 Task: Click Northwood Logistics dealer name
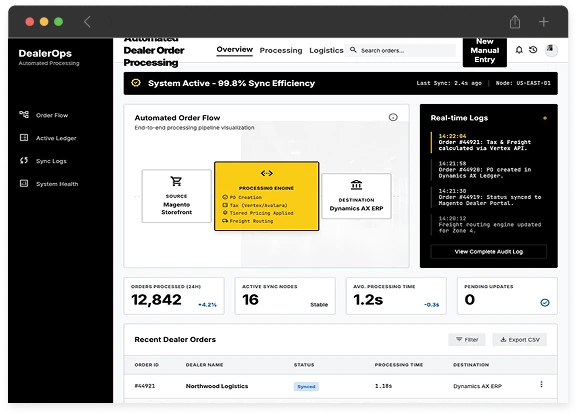tap(217, 386)
